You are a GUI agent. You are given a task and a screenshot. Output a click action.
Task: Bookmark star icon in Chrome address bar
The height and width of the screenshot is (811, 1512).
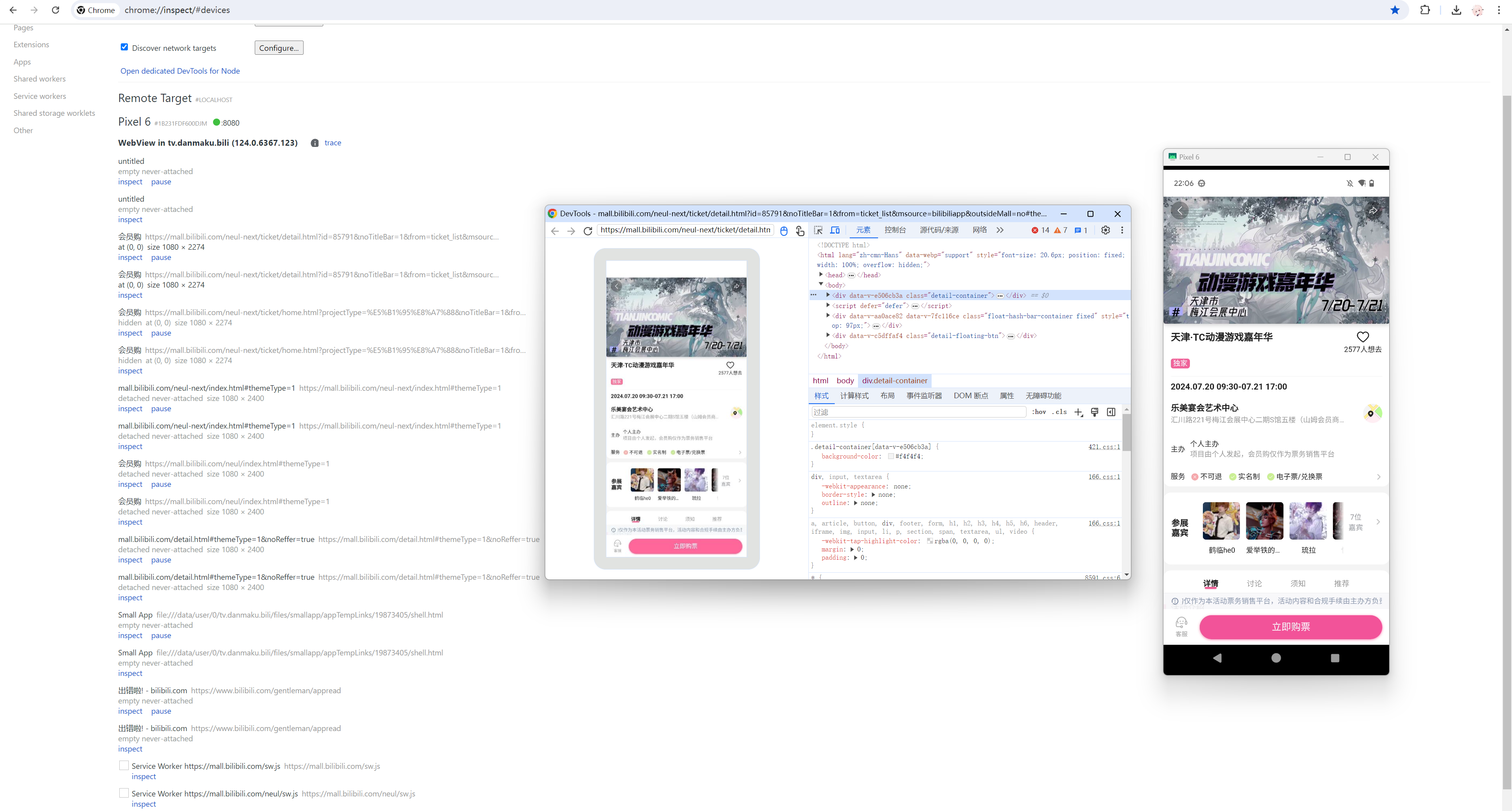(1395, 10)
